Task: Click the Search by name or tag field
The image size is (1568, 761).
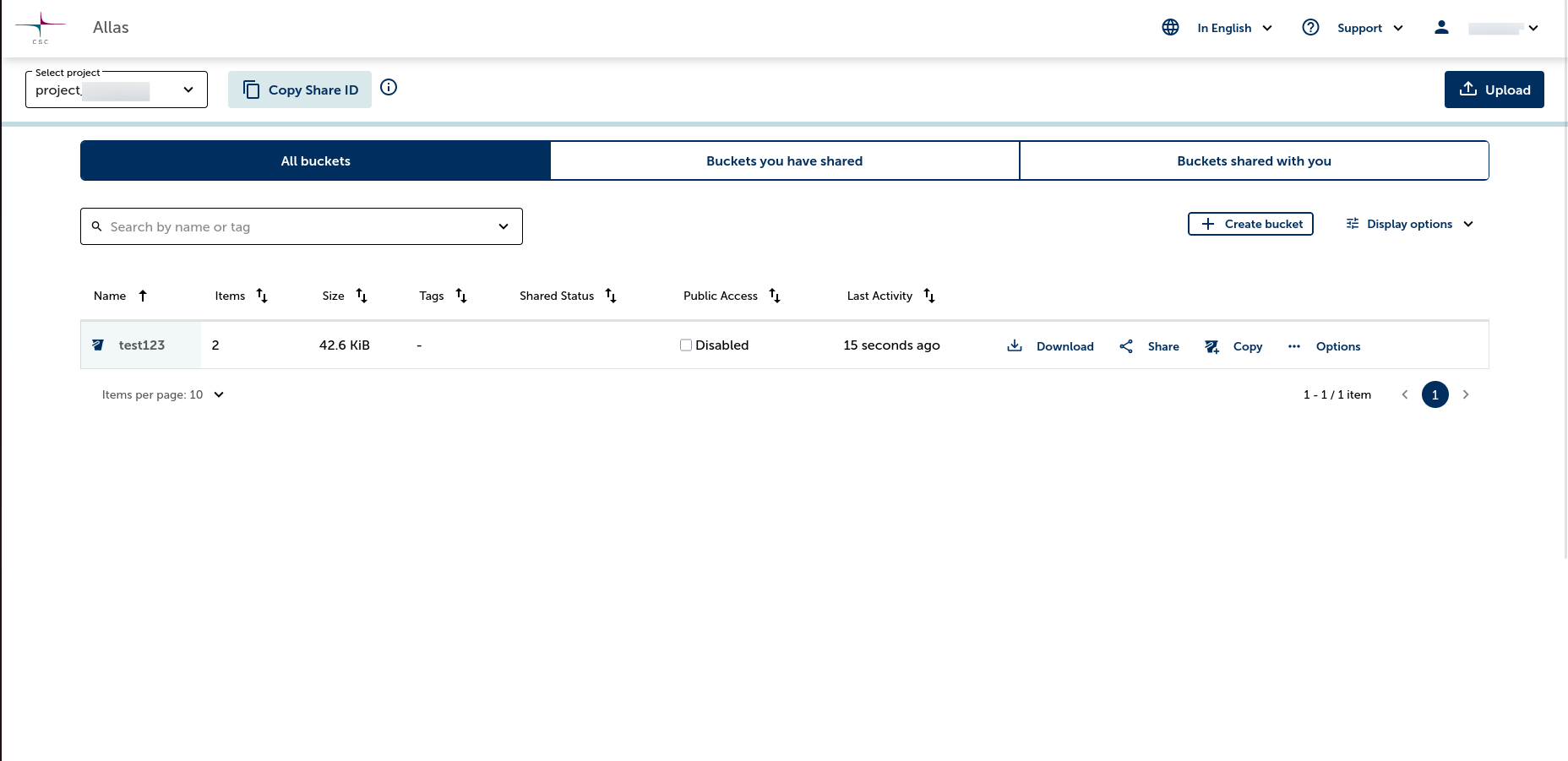Action: 296,226
